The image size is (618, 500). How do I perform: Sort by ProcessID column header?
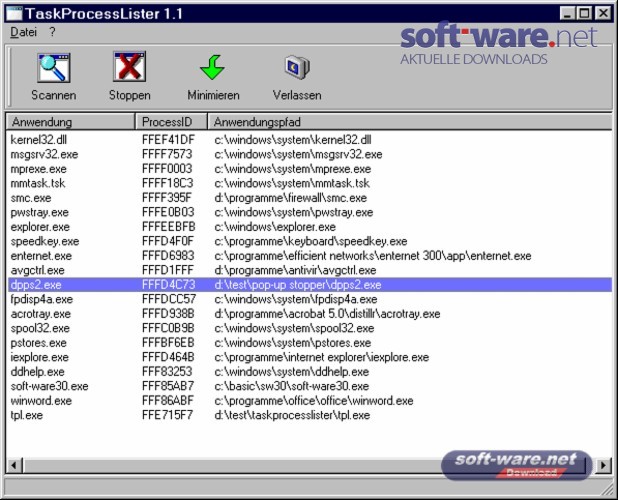[x=171, y=122]
